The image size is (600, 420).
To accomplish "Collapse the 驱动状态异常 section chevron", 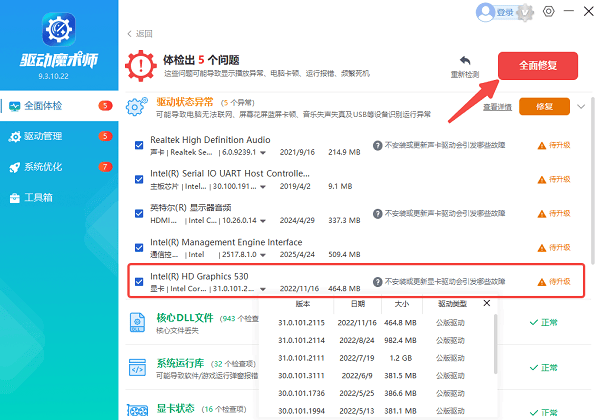I will 581,107.
